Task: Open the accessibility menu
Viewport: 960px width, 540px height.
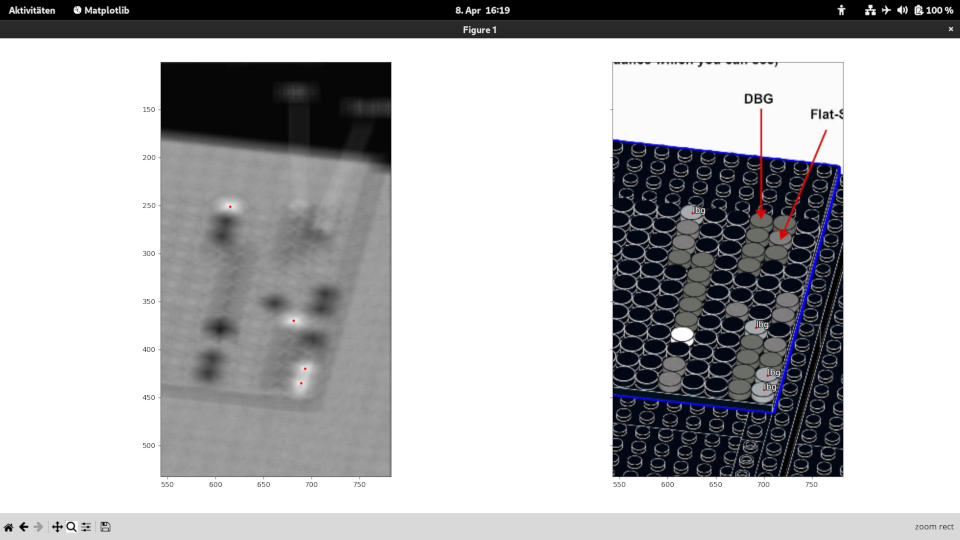Action: [841, 10]
